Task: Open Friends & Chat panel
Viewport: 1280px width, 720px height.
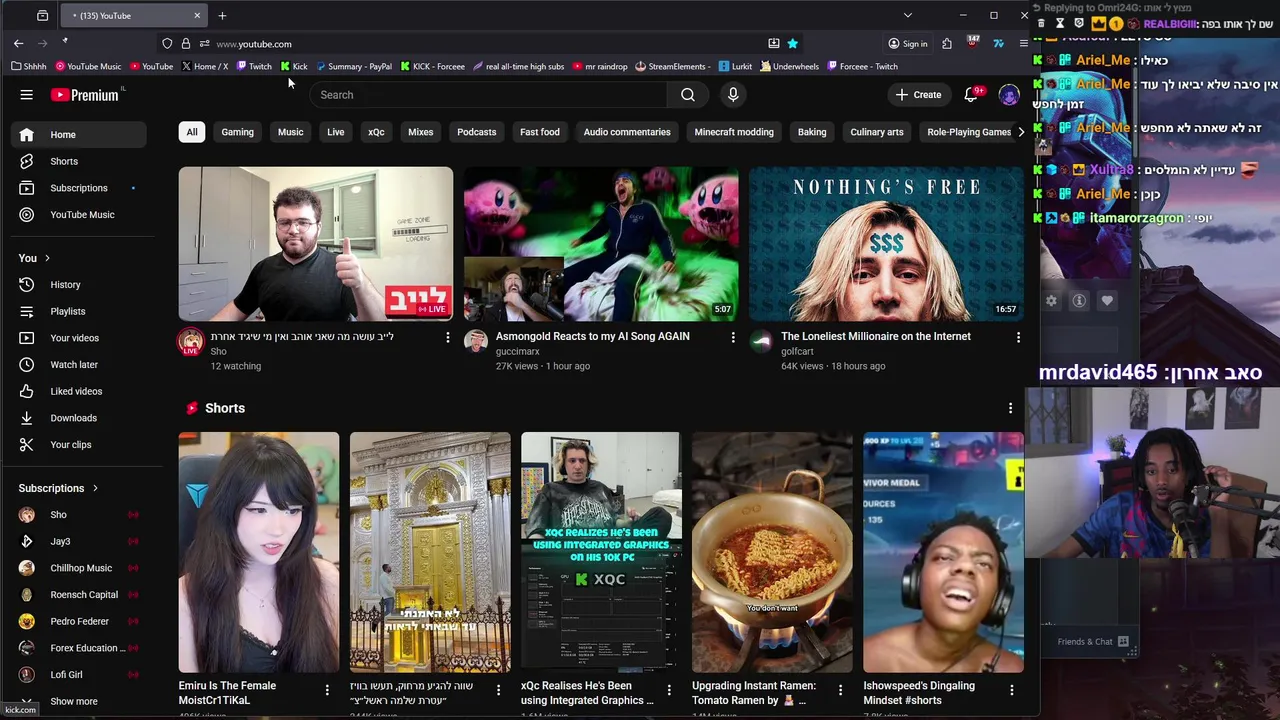Action: click(x=1094, y=642)
